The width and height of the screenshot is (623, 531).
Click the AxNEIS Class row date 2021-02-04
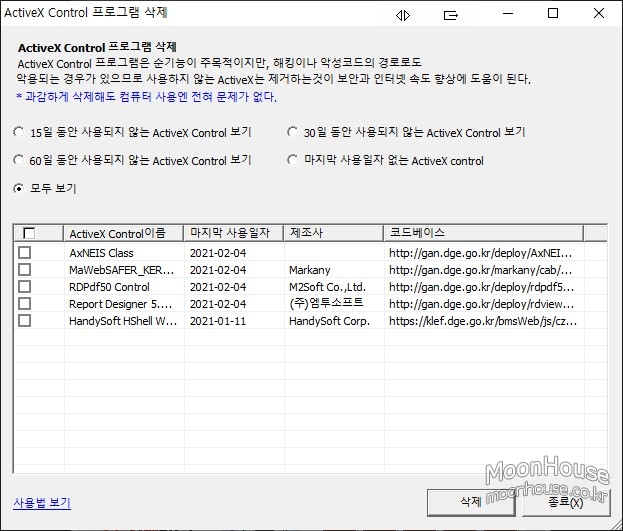(x=234, y=253)
